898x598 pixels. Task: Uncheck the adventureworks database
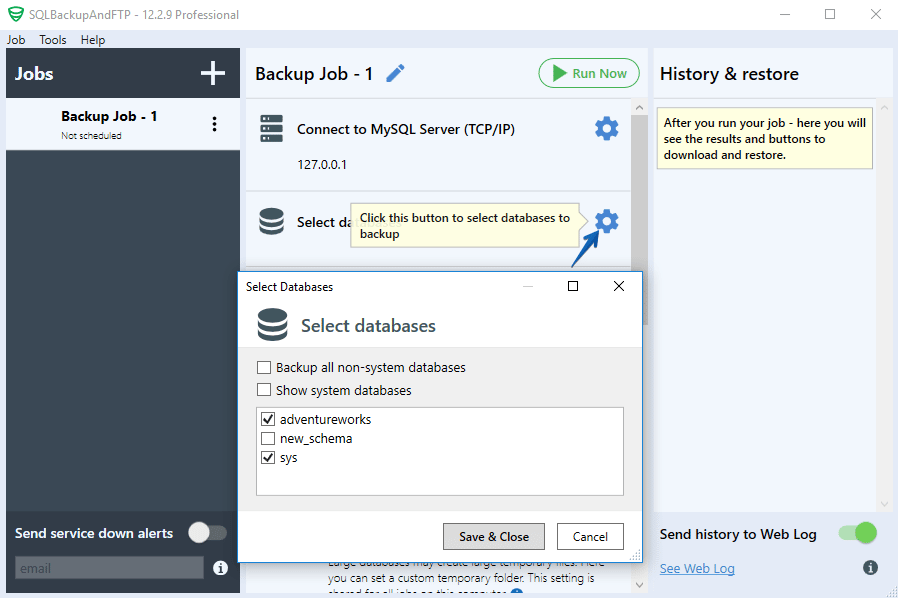point(268,419)
